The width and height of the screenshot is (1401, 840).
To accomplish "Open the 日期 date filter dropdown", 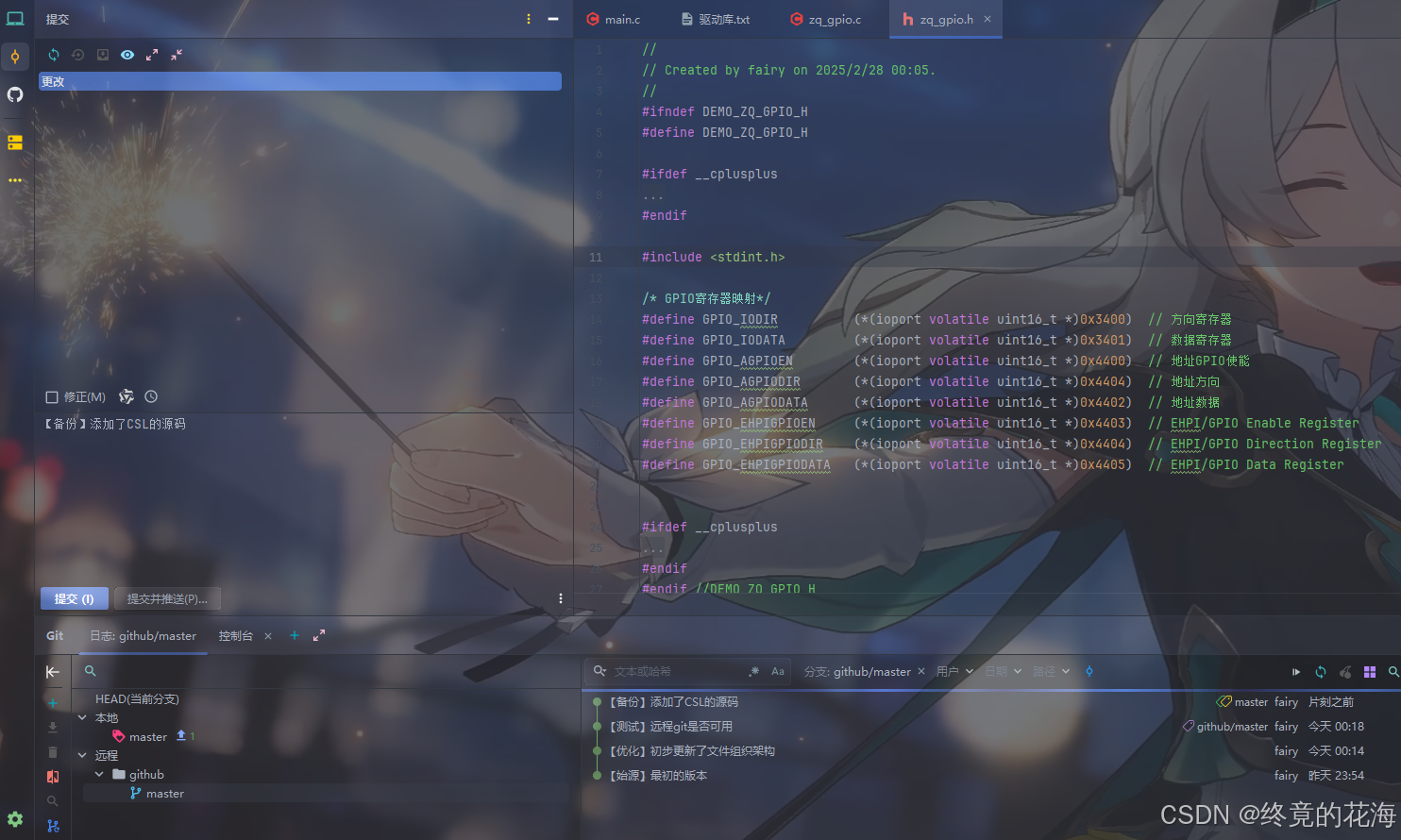I will coord(1003,671).
